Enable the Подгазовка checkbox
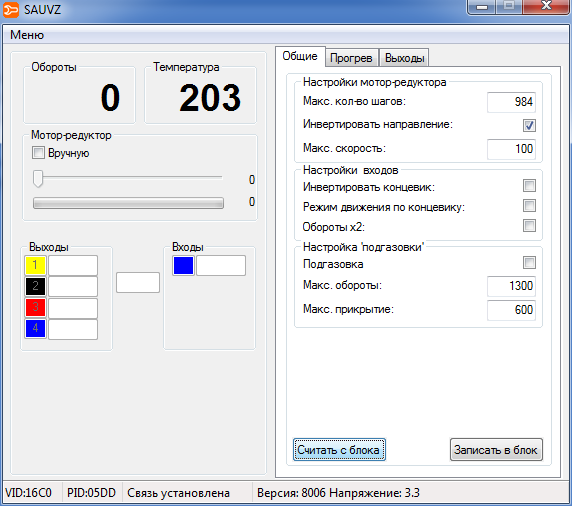572x506 pixels. [x=529, y=262]
